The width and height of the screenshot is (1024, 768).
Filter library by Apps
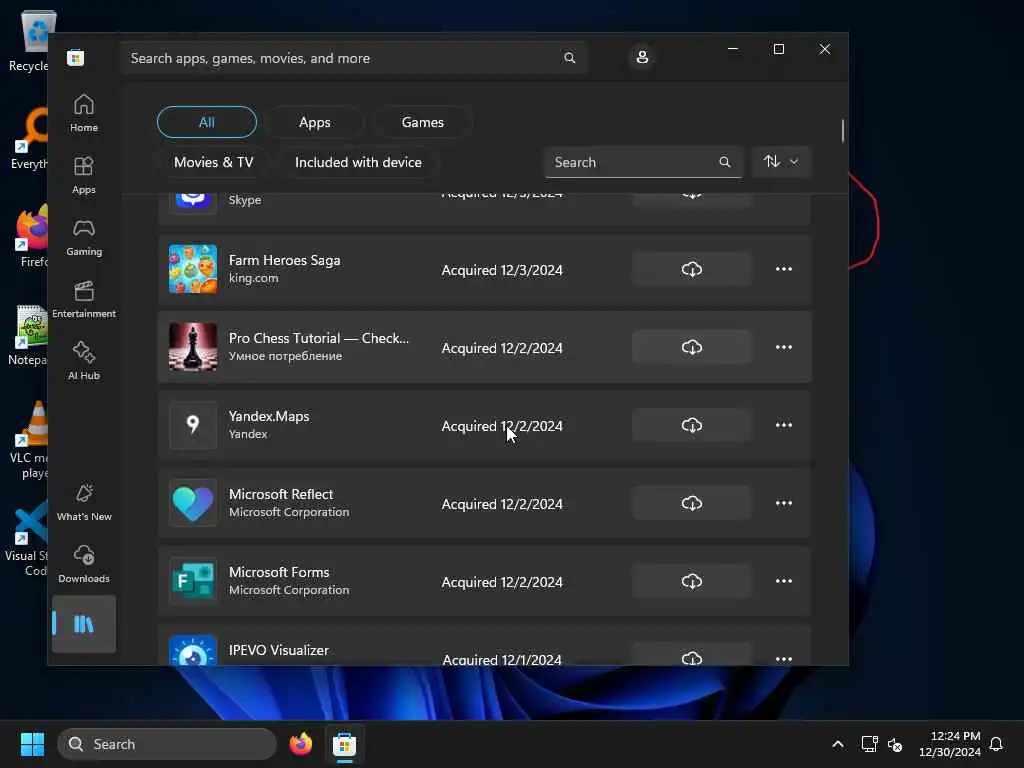point(314,122)
